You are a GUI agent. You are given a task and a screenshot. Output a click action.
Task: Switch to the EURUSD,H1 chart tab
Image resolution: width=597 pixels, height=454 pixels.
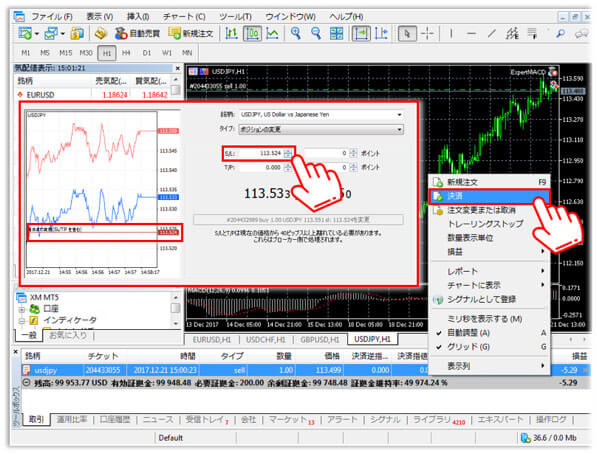[212, 339]
